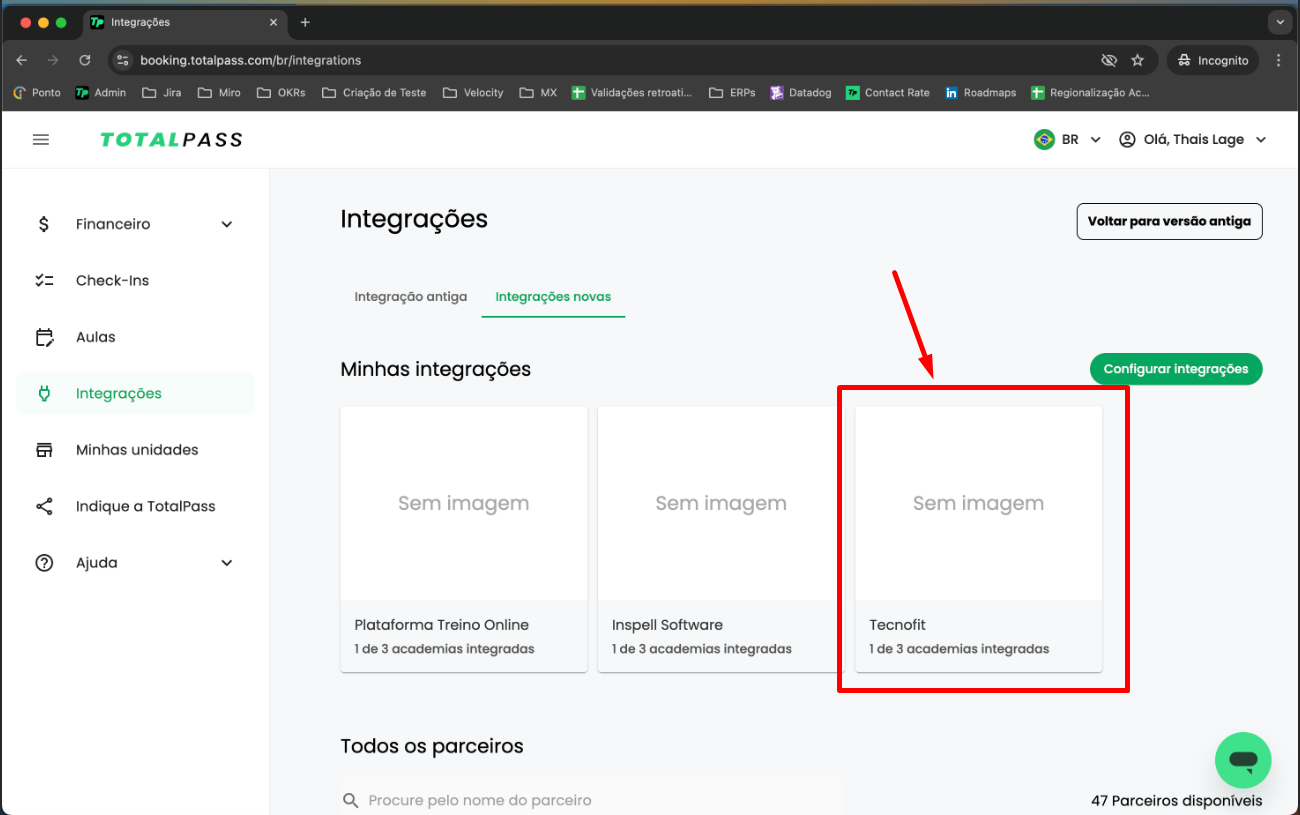Open the ERPs bookmarks folder
The height and width of the screenshot is (815, 1300).
click(732, 92)
